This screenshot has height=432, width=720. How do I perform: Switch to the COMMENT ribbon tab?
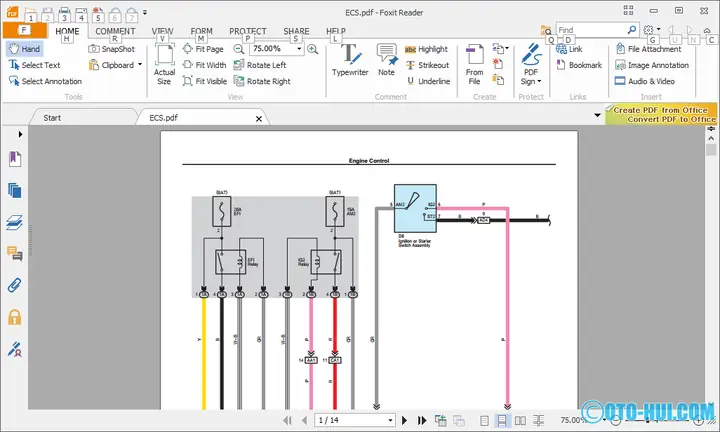[x=115, y=31]
